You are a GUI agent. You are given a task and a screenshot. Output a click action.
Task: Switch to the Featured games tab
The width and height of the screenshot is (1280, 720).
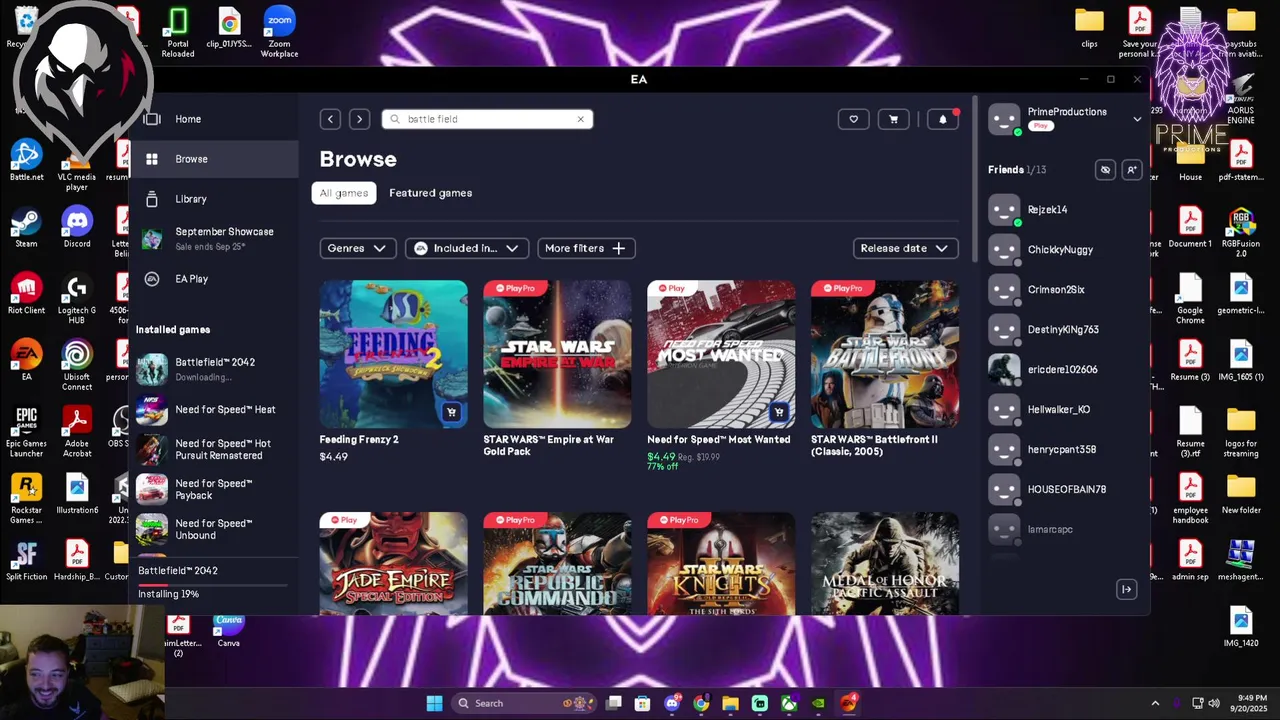tap(430, 193)
